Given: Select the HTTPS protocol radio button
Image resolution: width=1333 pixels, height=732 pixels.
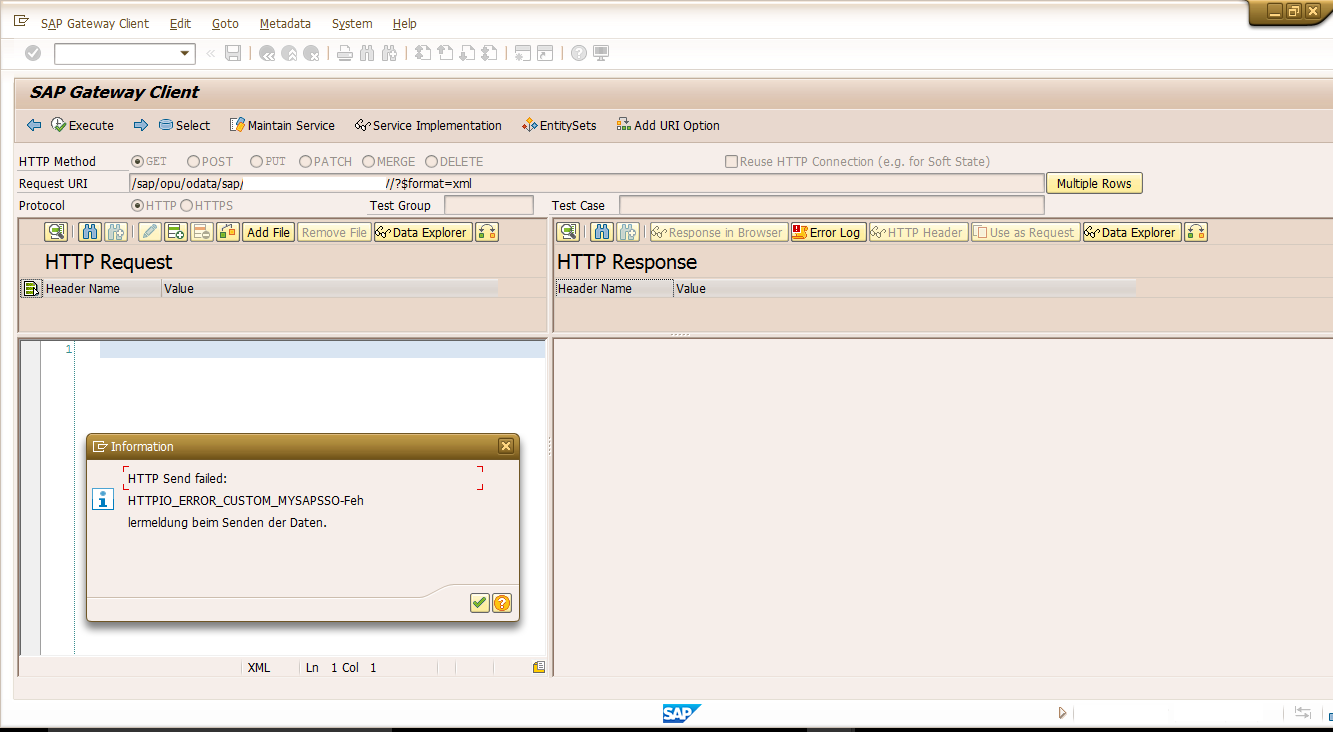Looking at the screenshot, I should (186, 205).
